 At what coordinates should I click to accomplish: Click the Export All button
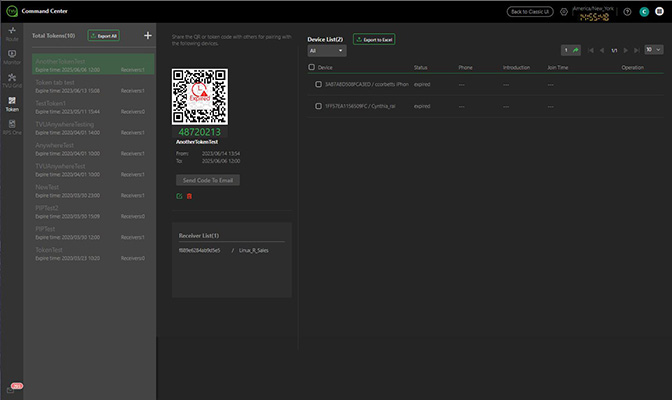(x=103, y=35)
